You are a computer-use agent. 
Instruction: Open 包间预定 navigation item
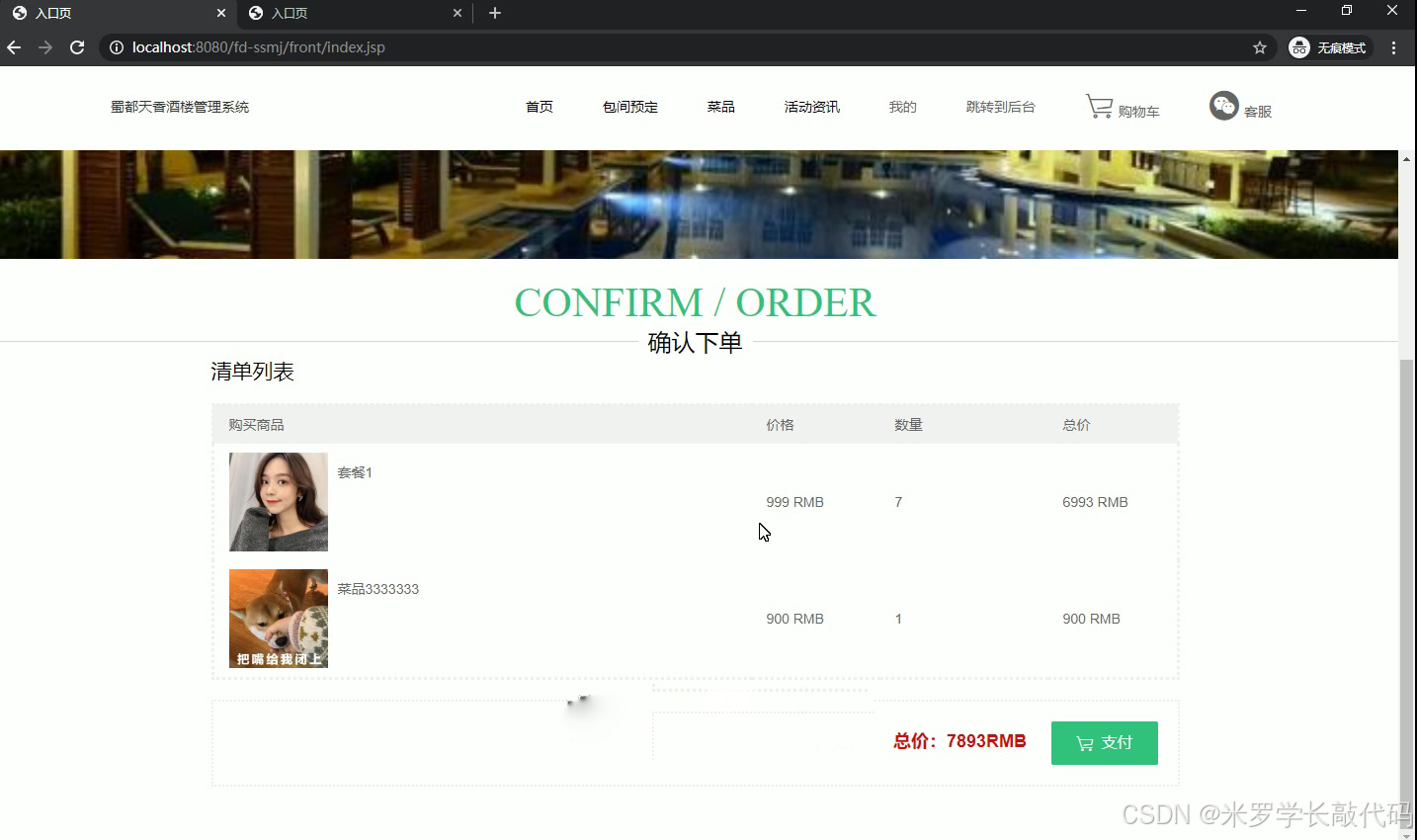click(630, 107)
